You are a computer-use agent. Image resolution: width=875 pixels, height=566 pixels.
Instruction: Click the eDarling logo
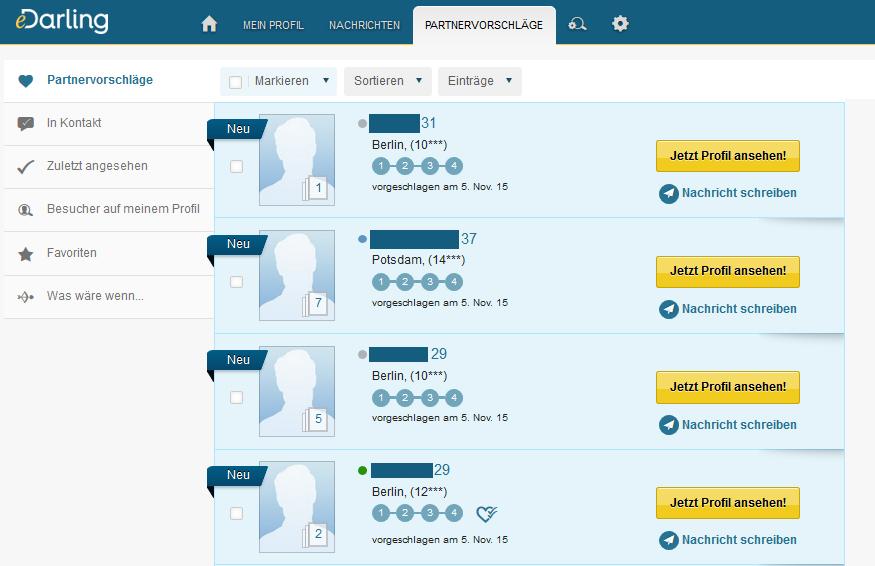click(62, 21)
